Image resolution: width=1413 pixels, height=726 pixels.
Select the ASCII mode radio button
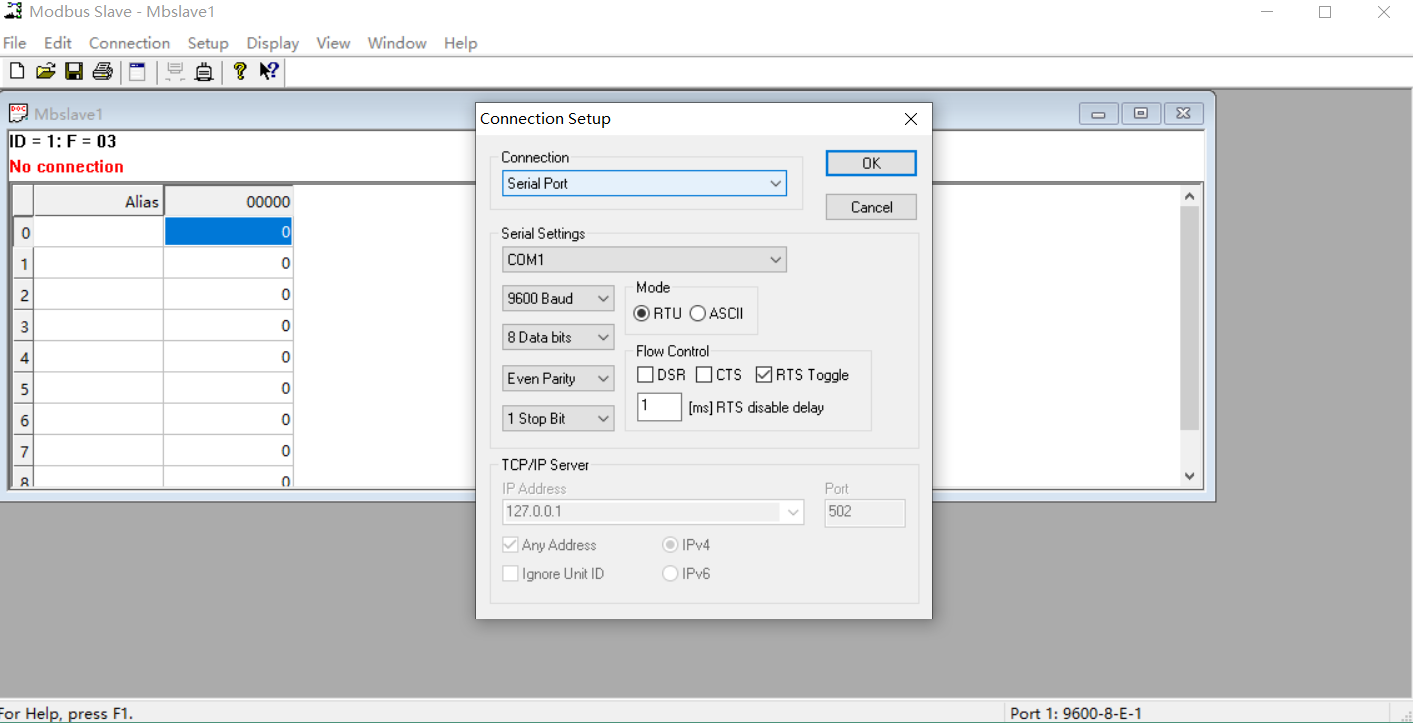(698, 314)
